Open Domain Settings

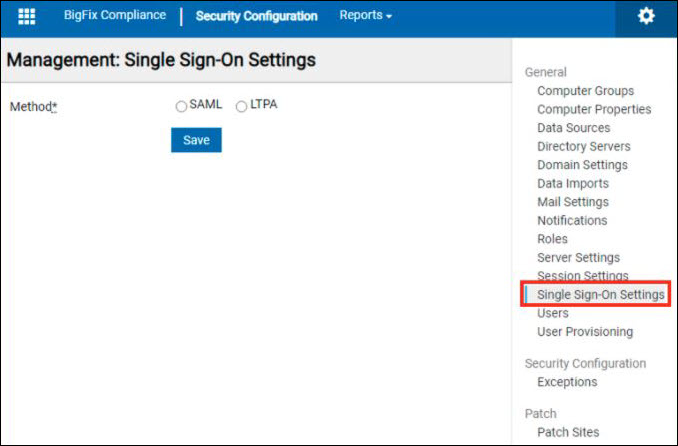click(x=582, y=165)
